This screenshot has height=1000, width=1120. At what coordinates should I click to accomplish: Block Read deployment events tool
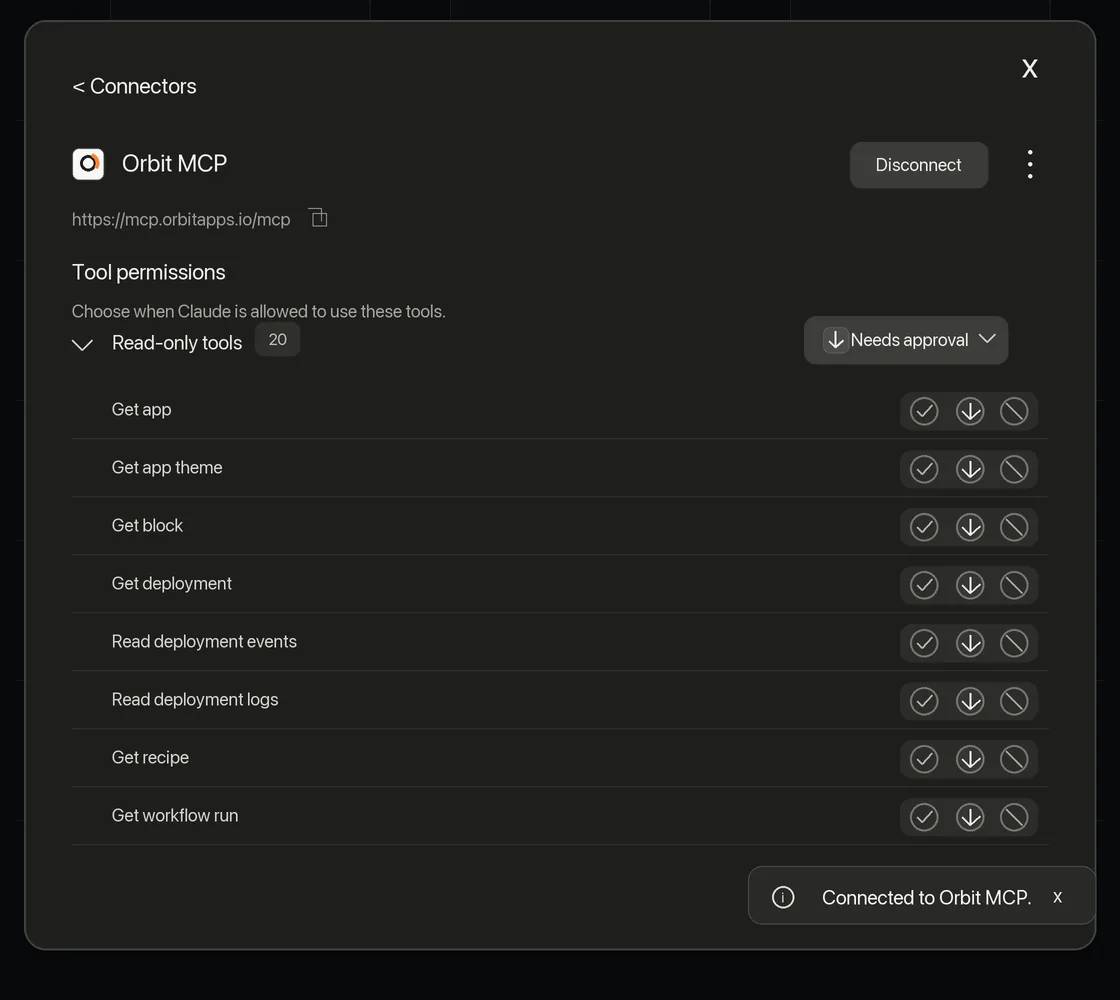(1014, 643)
